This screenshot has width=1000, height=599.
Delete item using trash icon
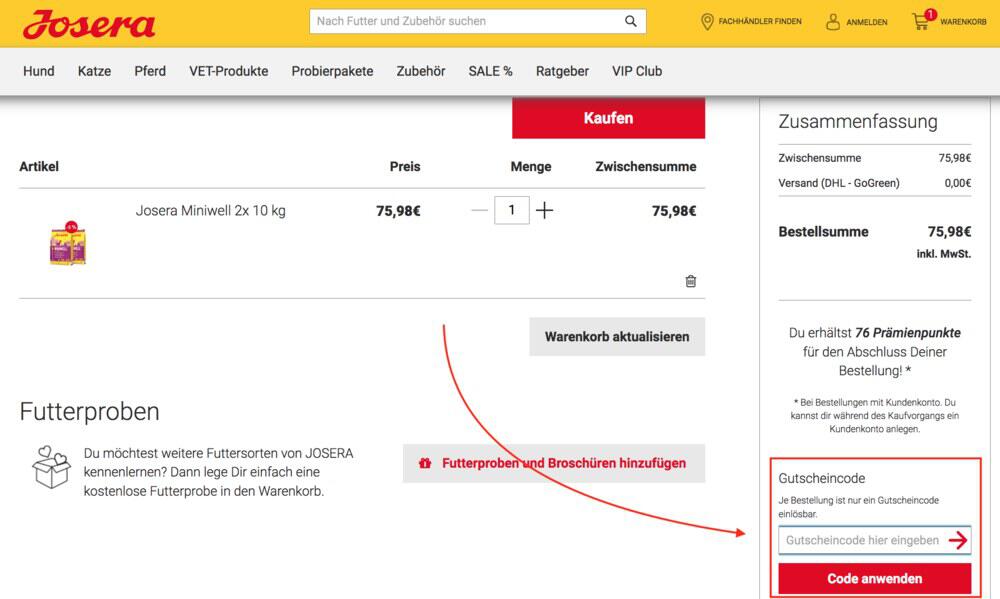(x=690, y=281)
